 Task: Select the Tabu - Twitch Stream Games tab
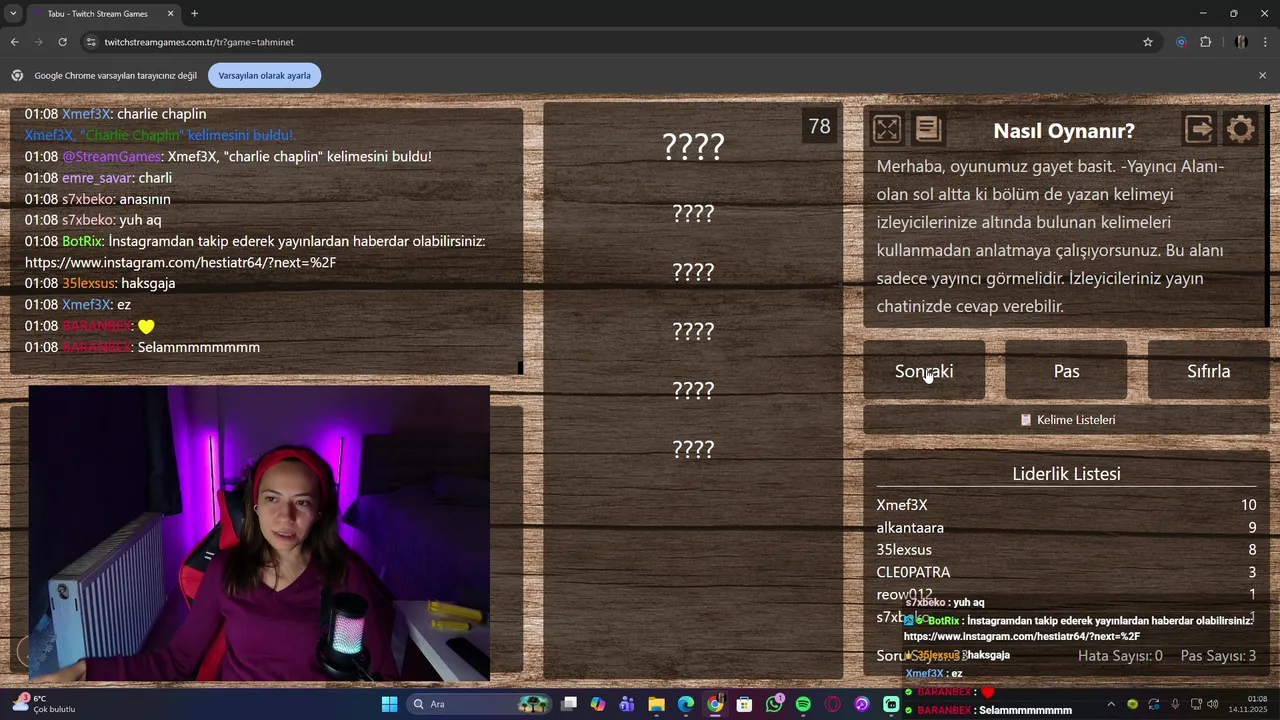pos(103,14)
